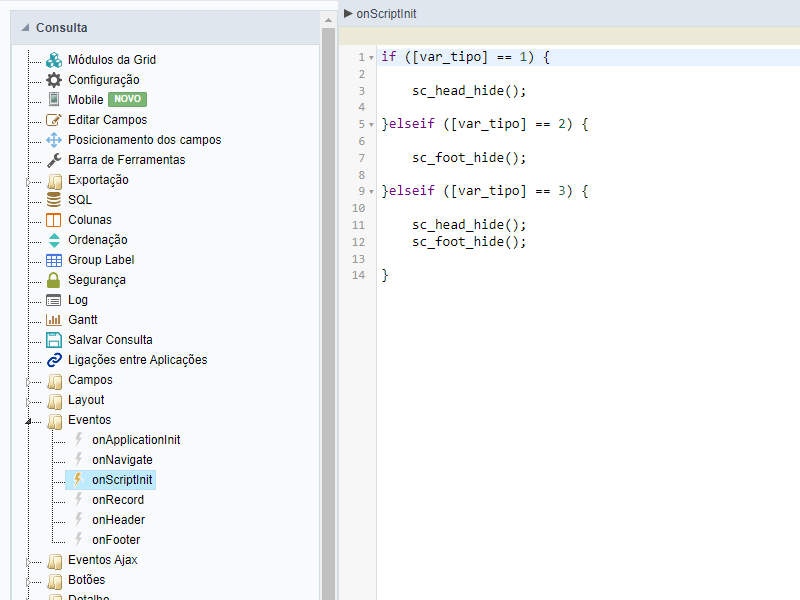800x600 pixels.
Task: Open Módulos da Grid settings
Action: tap(112, 60)
